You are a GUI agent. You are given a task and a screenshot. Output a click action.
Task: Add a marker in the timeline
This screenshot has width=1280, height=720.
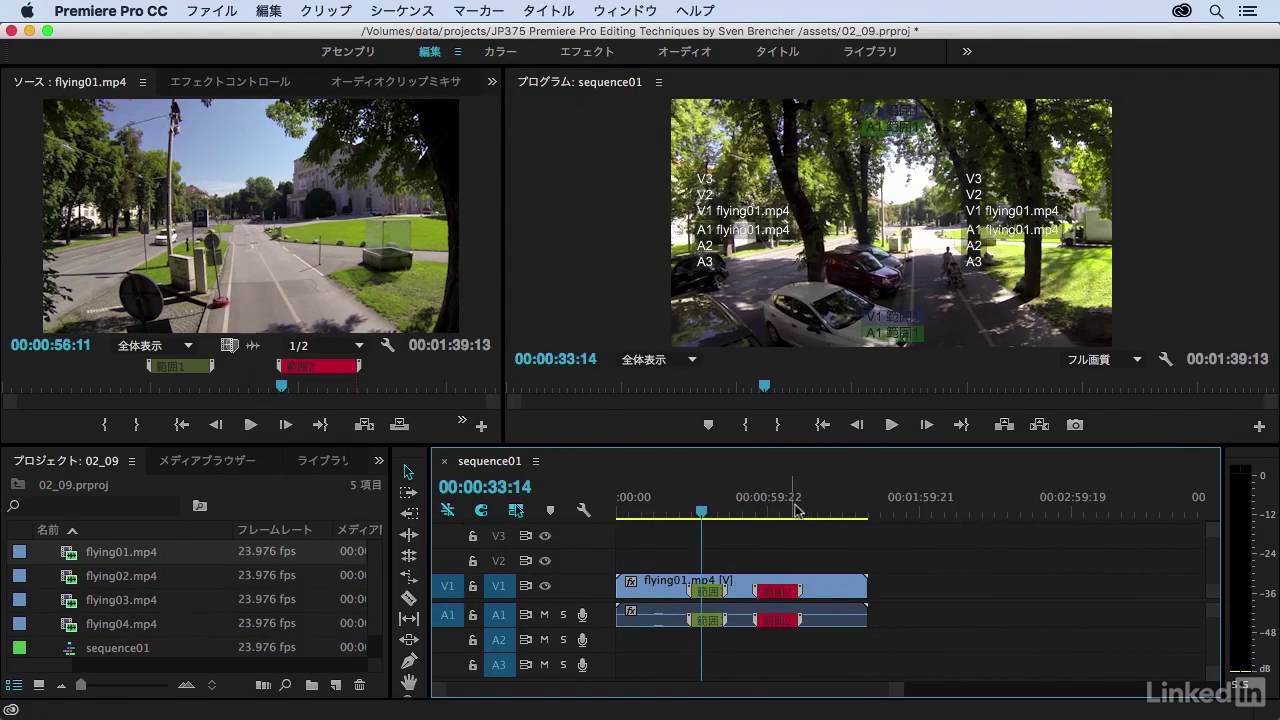pyautogui.click(x=550, y=510)
